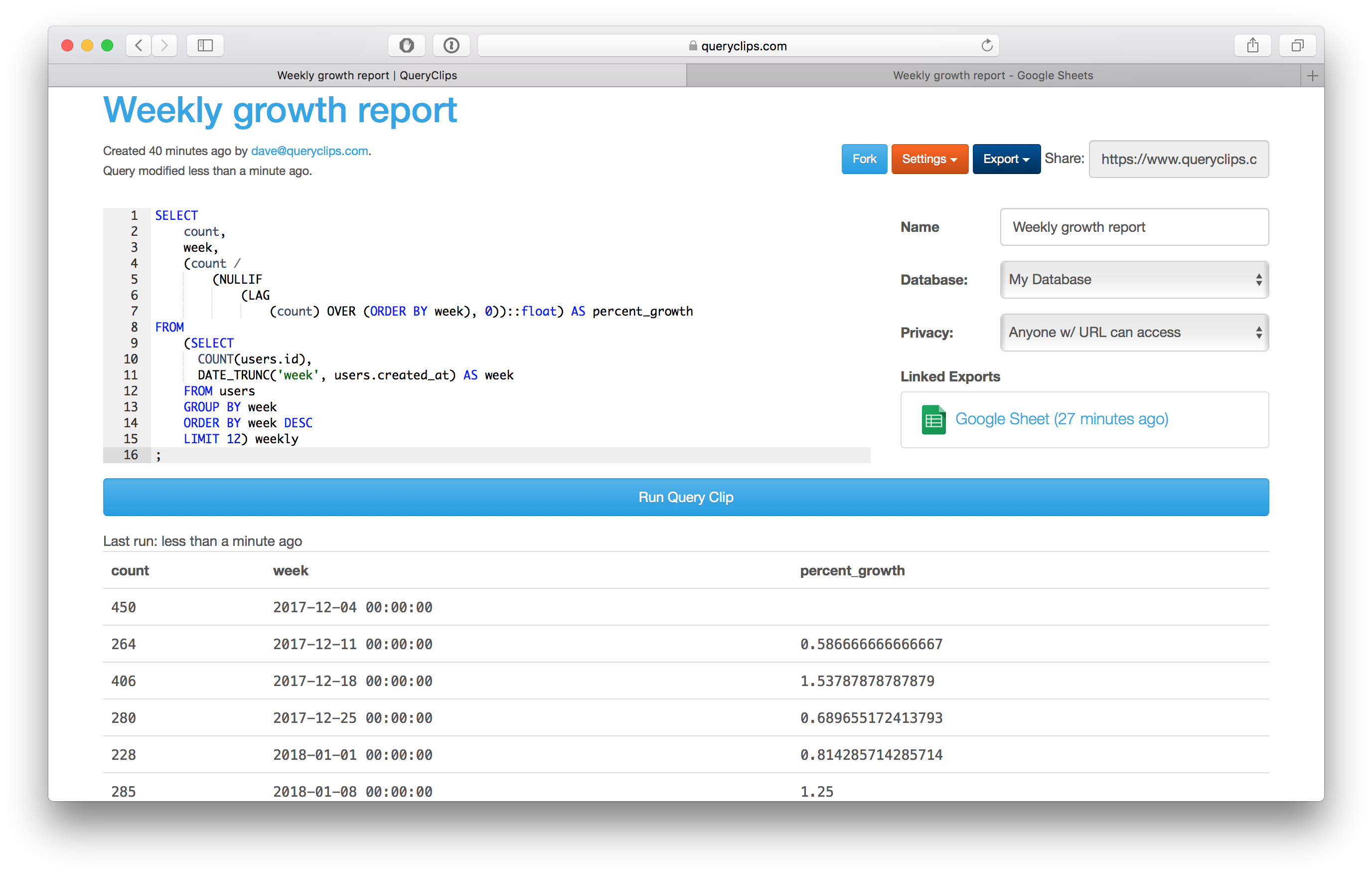Open a new tab with plus icon

1312,76
